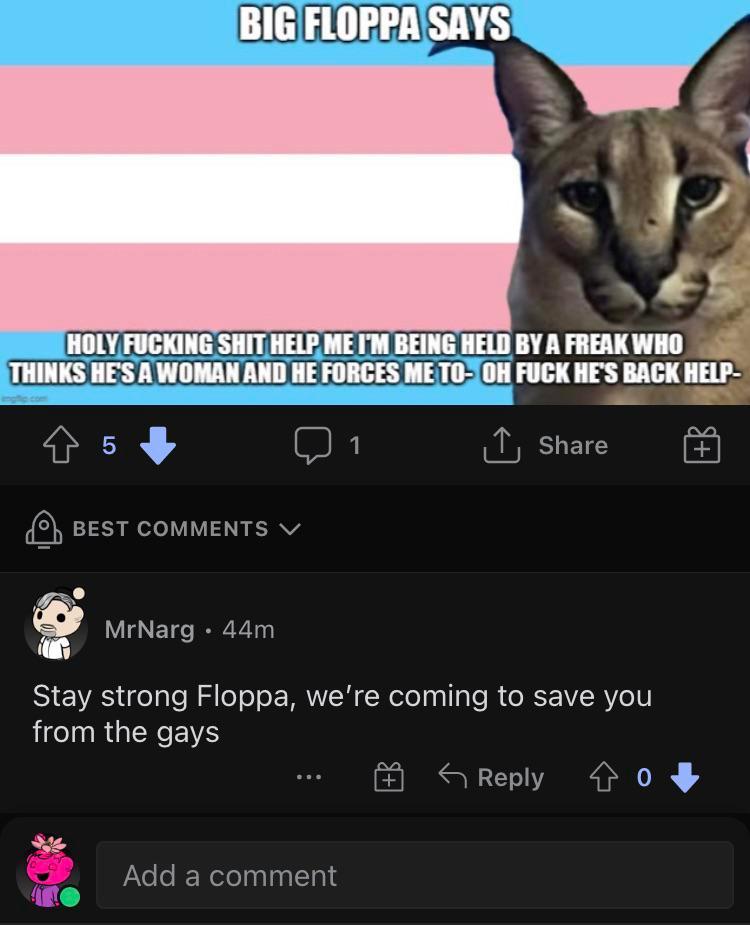The image size is (750, 925).
Task: Click the reply arrow icon on comment
Action: point(453,776)
